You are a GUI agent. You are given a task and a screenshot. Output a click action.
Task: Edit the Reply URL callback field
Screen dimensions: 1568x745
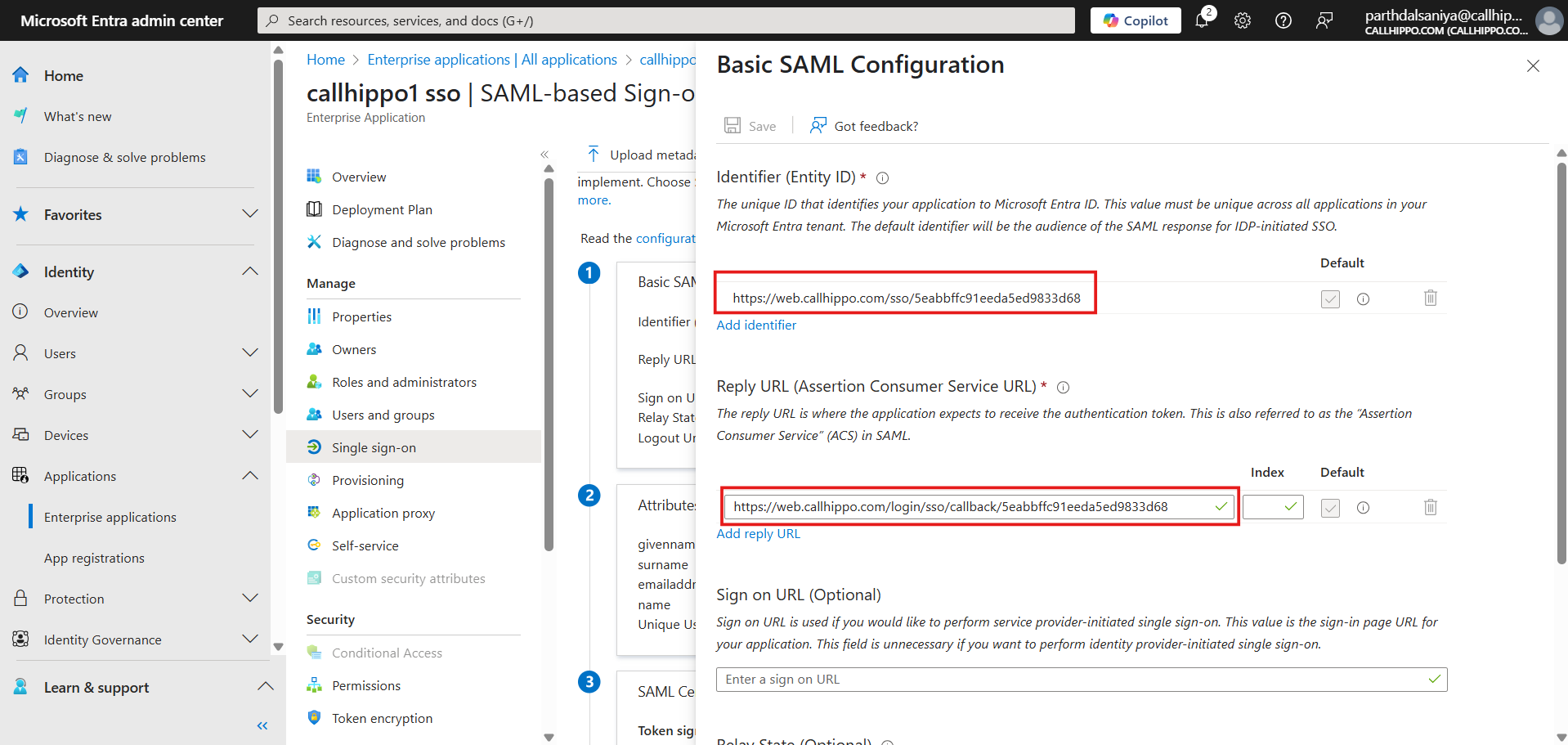tap(979, 506)
